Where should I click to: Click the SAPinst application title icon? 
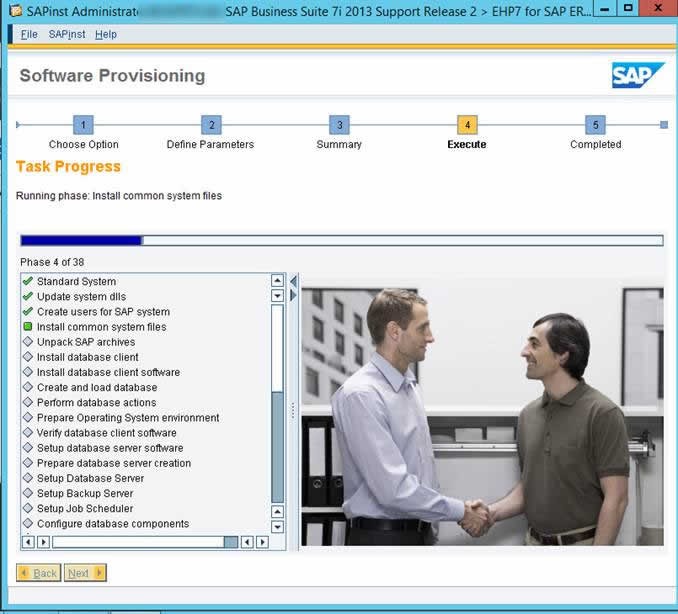16,10
